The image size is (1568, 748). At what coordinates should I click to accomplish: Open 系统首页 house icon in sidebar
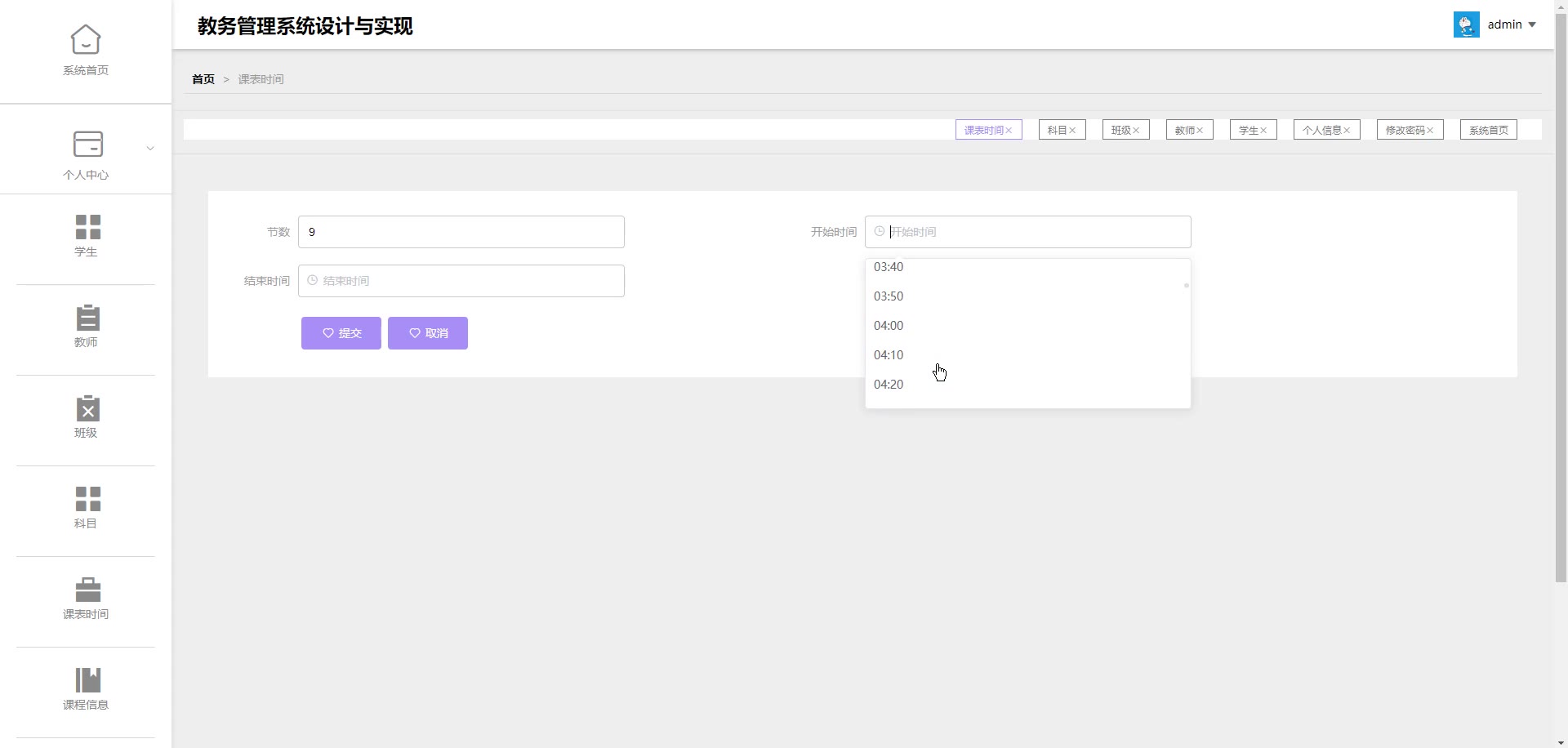point(86,38)
